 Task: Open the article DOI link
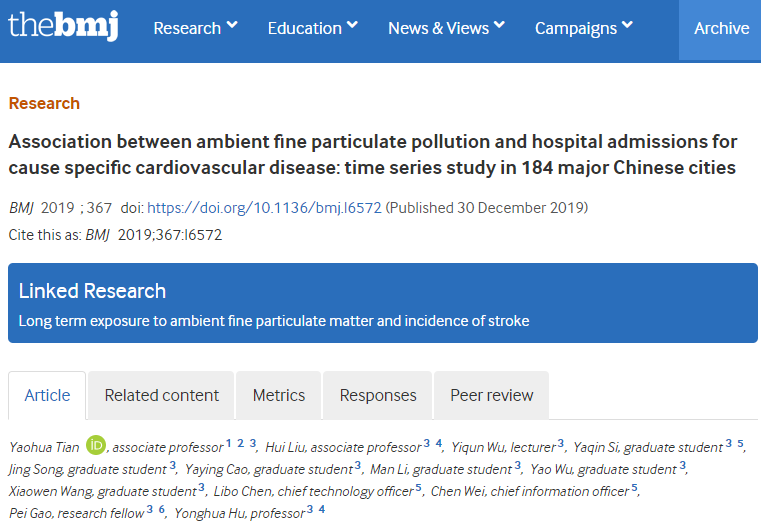tap(264, 208)
